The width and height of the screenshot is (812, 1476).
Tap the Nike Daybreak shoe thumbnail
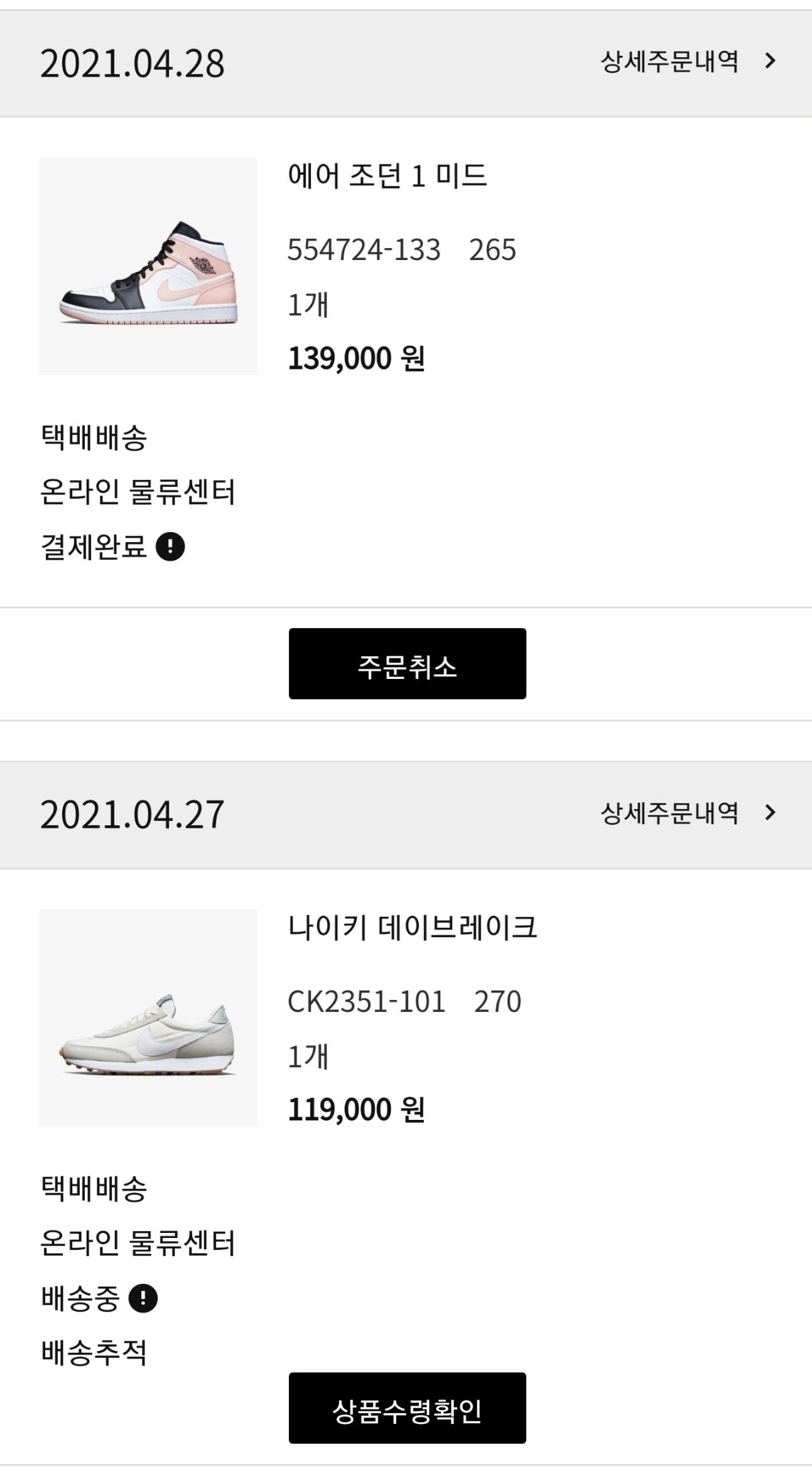[148, 1017]
